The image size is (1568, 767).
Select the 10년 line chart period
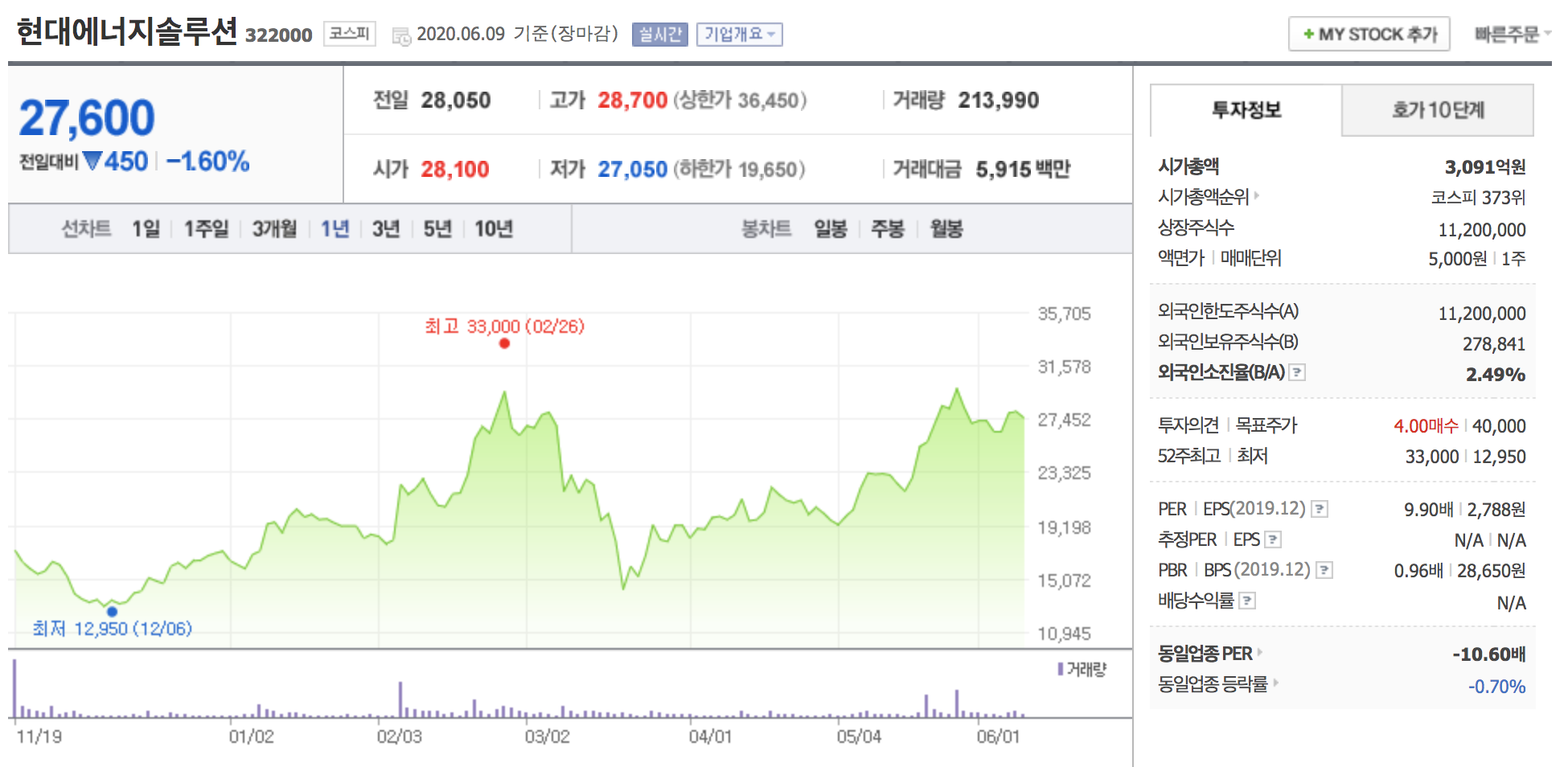coord(494,229)
